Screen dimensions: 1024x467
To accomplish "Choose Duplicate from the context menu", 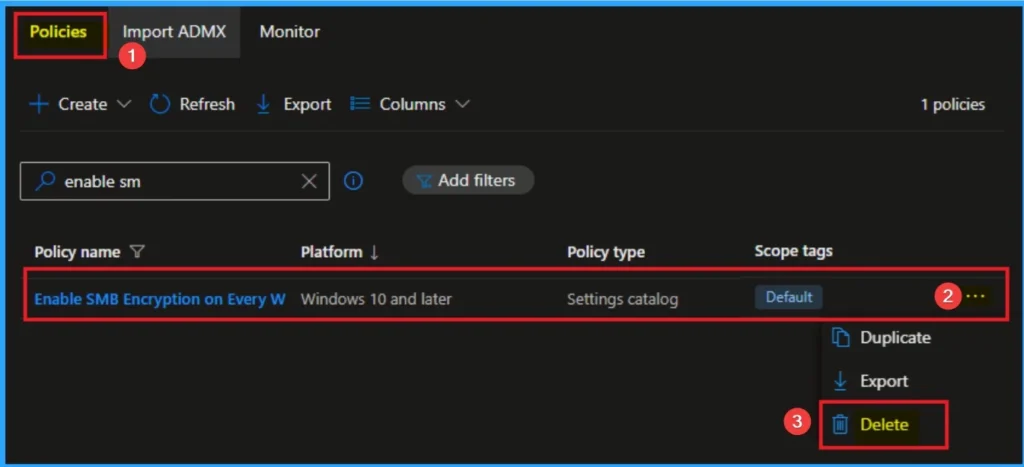I will pos(894,338).
